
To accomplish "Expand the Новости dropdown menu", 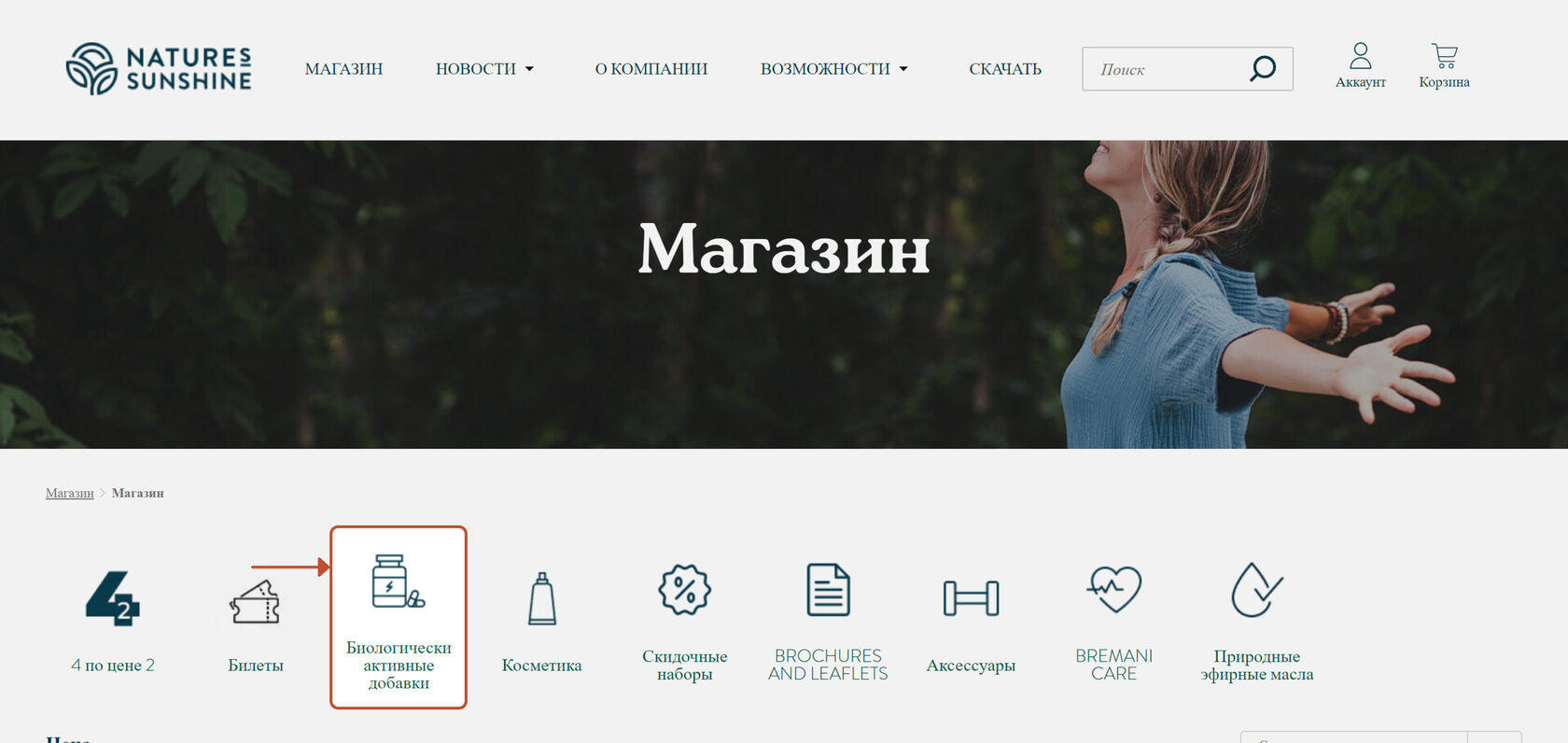I will coord(484,69).
